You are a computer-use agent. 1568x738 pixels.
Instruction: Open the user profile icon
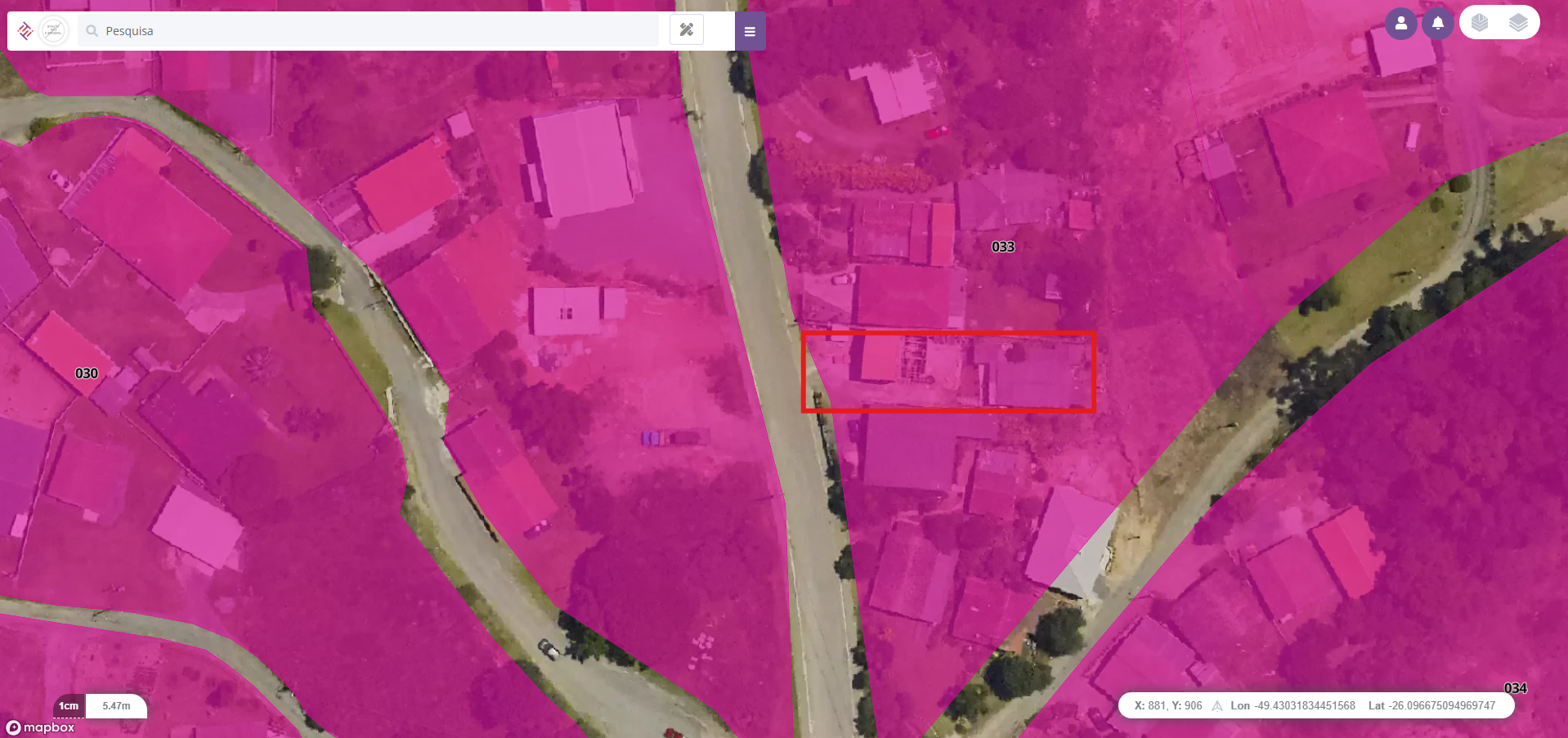pyautogui.click(x=1401, y=24)
